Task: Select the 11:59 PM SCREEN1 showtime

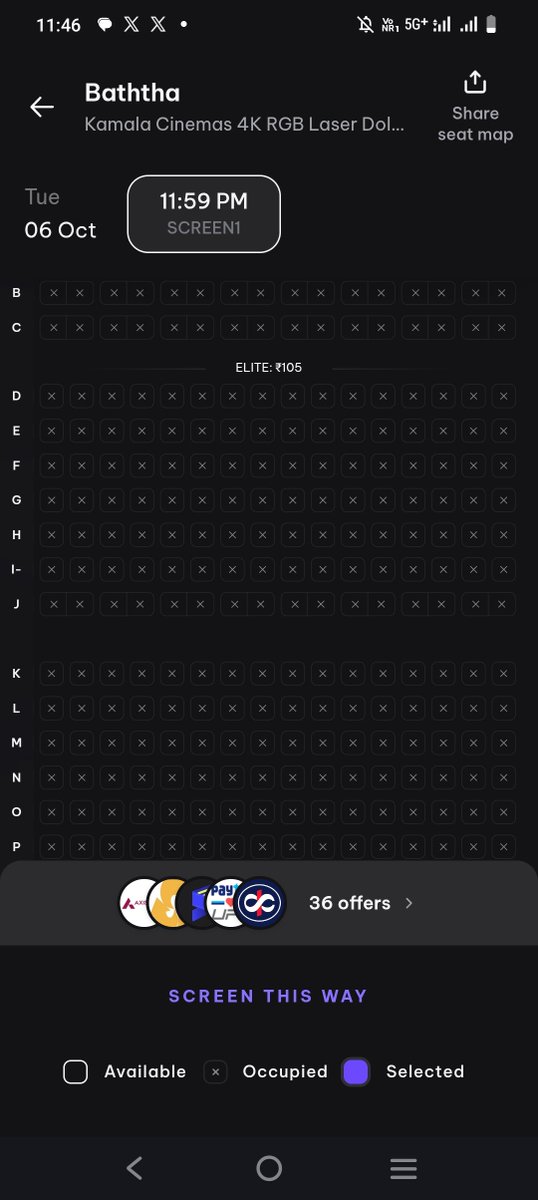Action: [x=204, y=214]
